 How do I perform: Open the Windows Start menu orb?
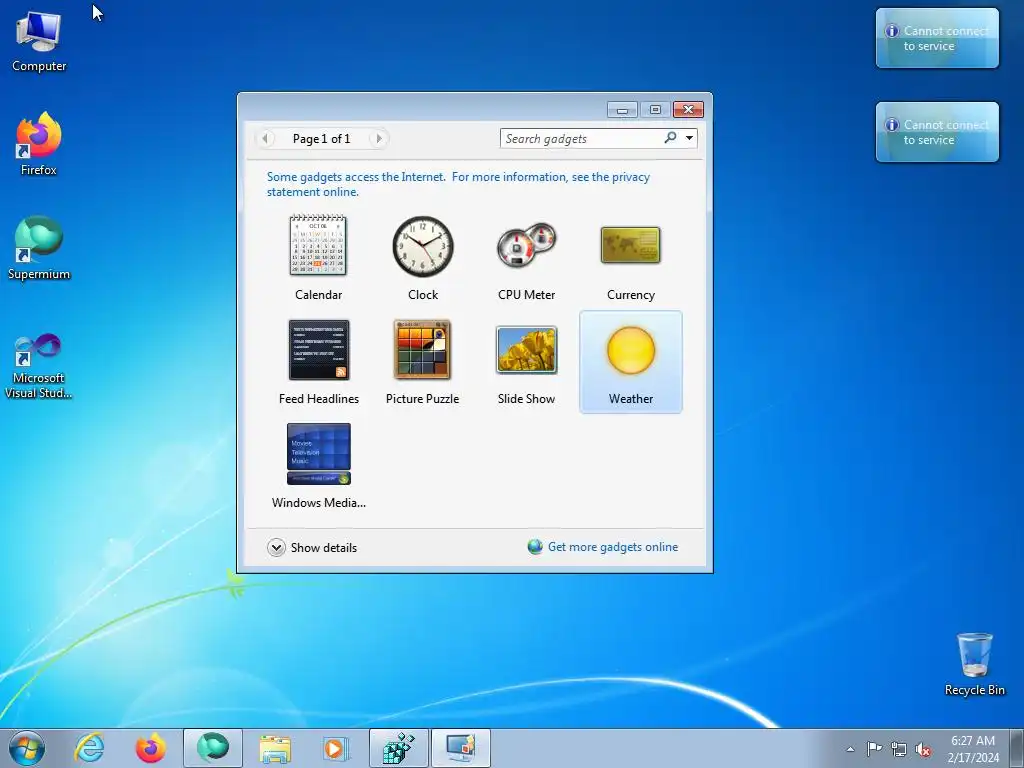[26, 748]
